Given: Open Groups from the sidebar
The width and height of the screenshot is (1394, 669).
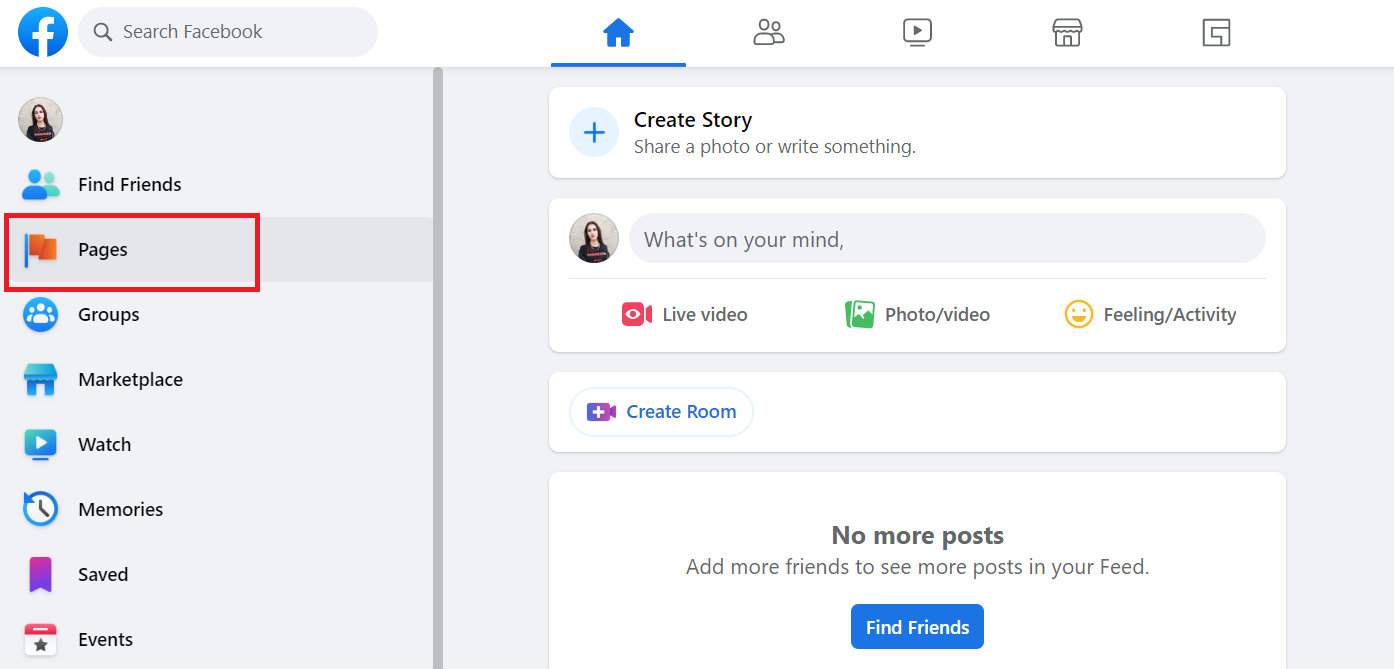Looking at the screenshot, I should pos(108,314).
